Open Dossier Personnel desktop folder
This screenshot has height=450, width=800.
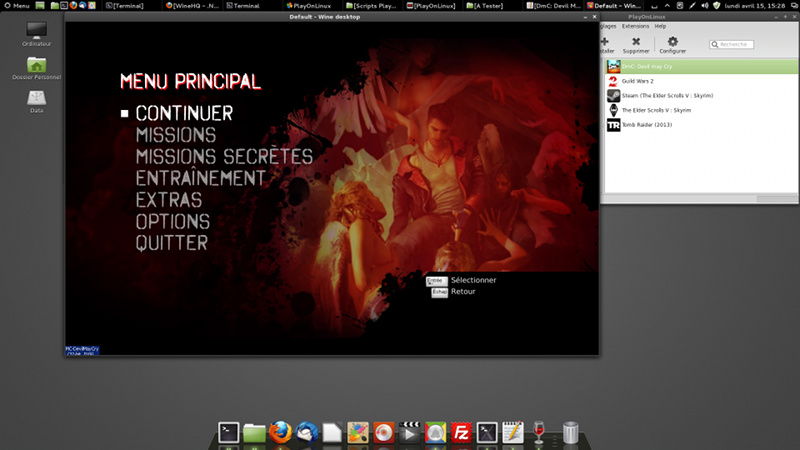[36, 68]
